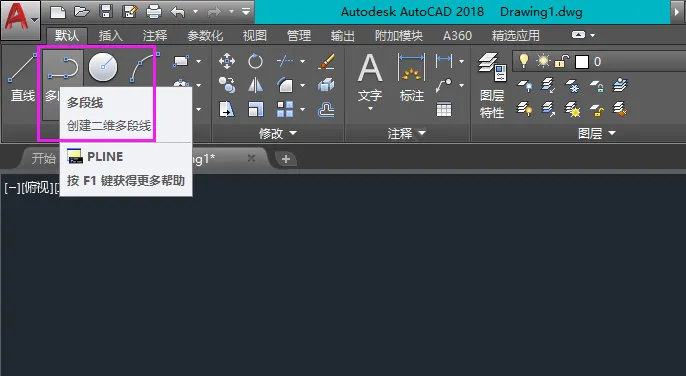The image size is (686, 376).
Task: Insert a table with the table icon
Action: click(444, 109)
